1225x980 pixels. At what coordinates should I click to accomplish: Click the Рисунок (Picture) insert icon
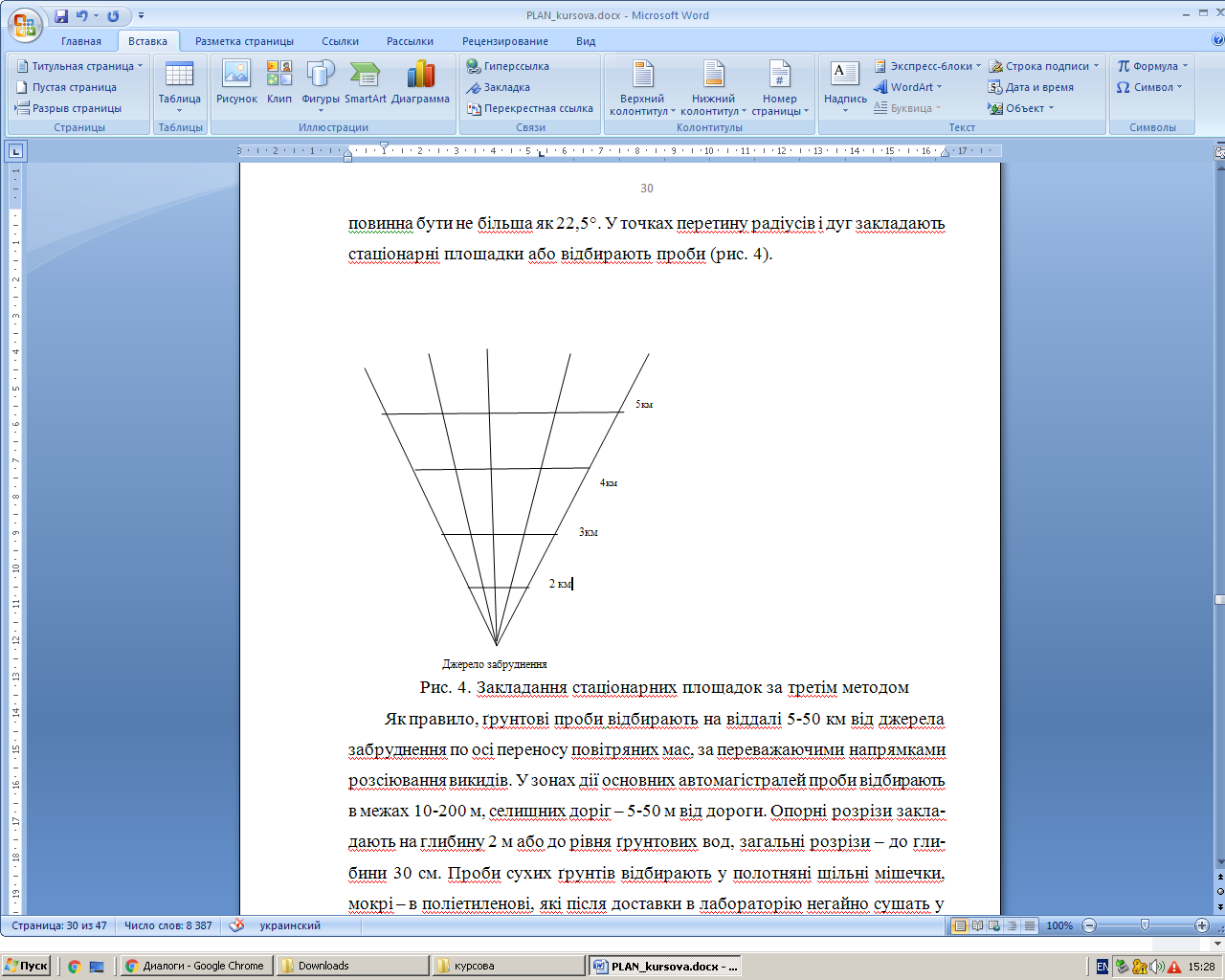coord(236,81)
